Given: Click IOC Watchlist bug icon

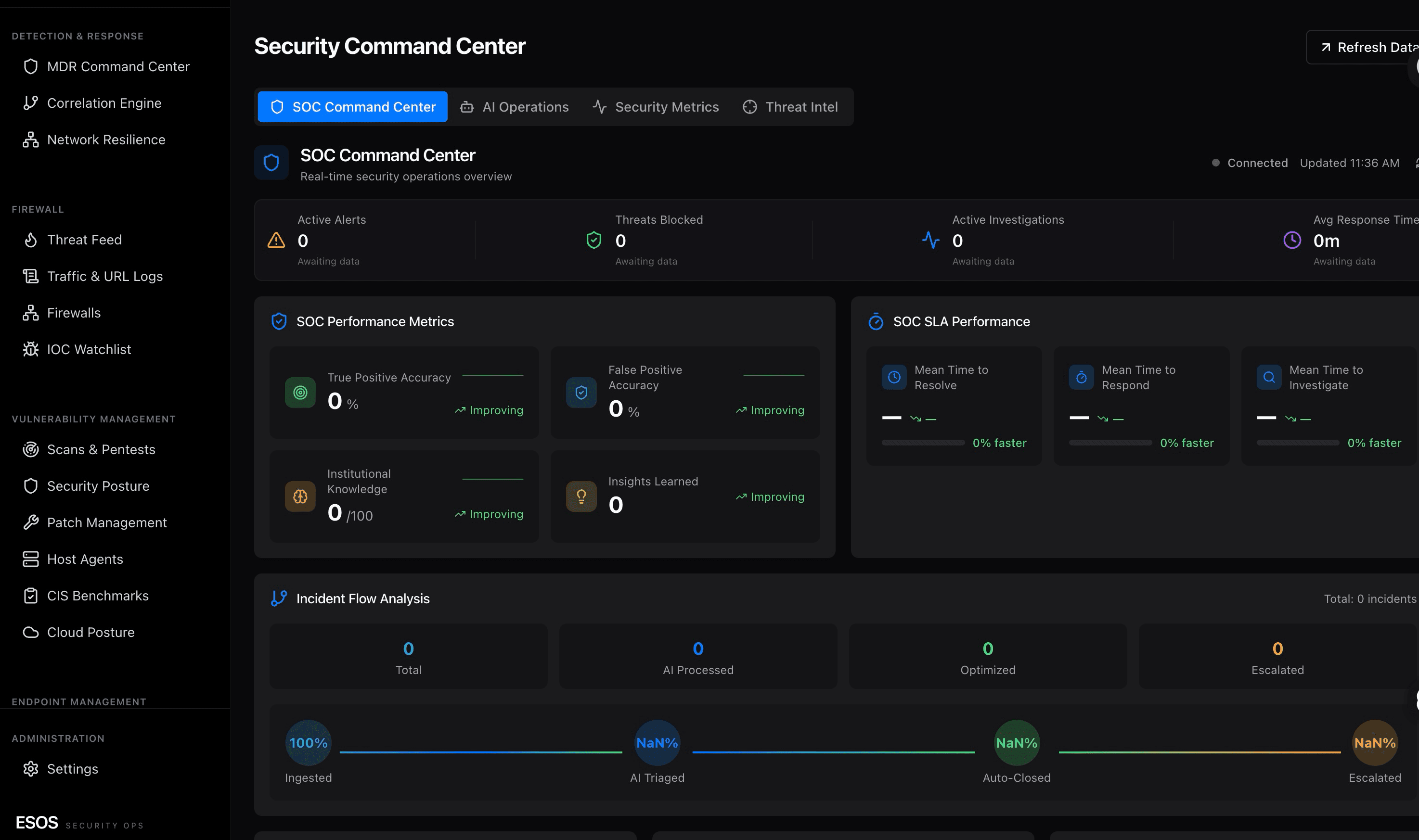Looking at the screenshot, I should click(31, 349).
